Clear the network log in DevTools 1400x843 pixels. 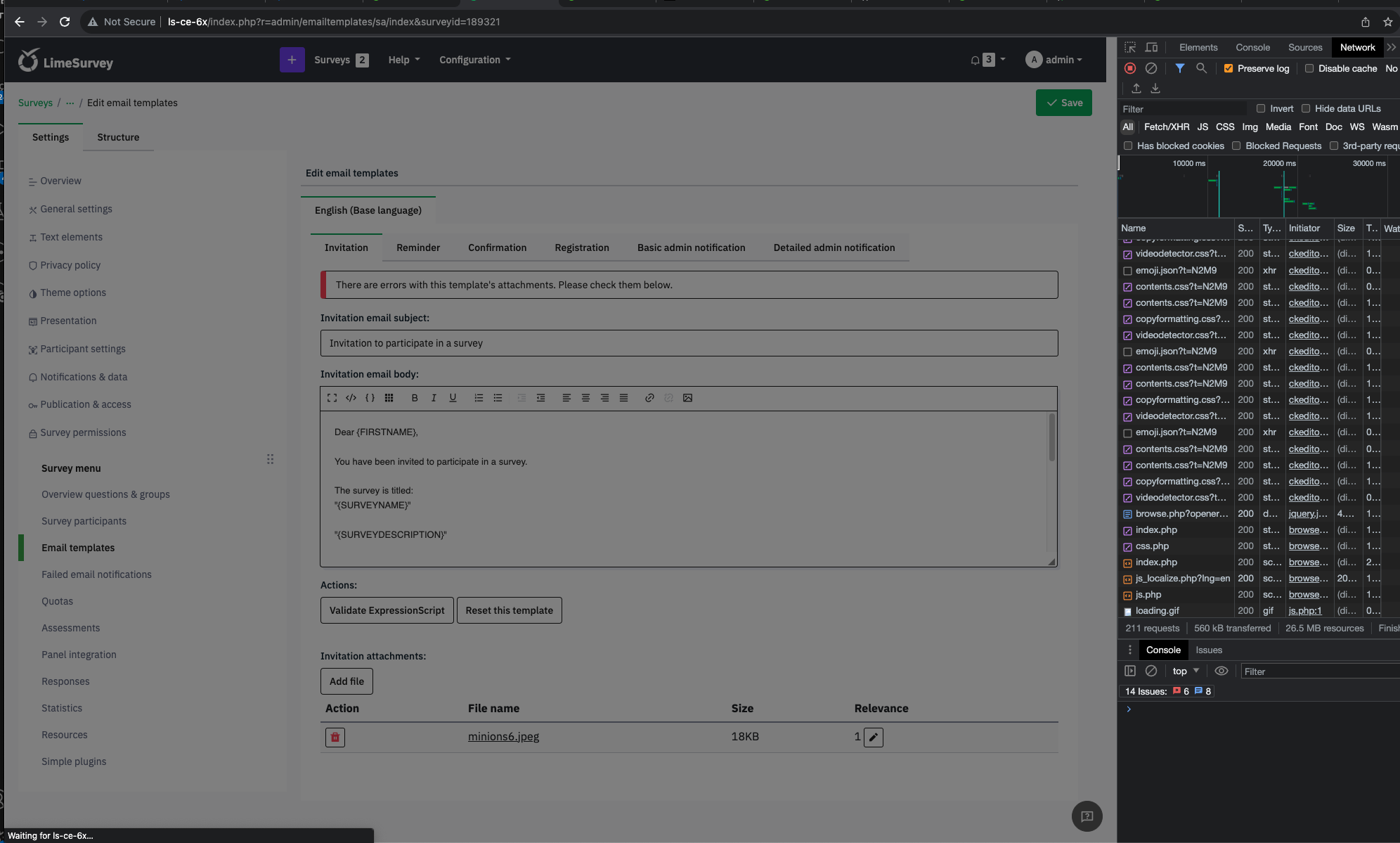point(1151,68)
